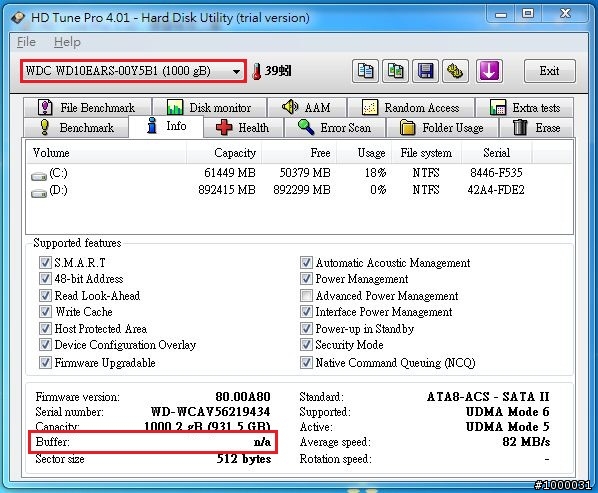Switch to the Erase tab
The image size is (598, 493).
click(x=536, y=127)
